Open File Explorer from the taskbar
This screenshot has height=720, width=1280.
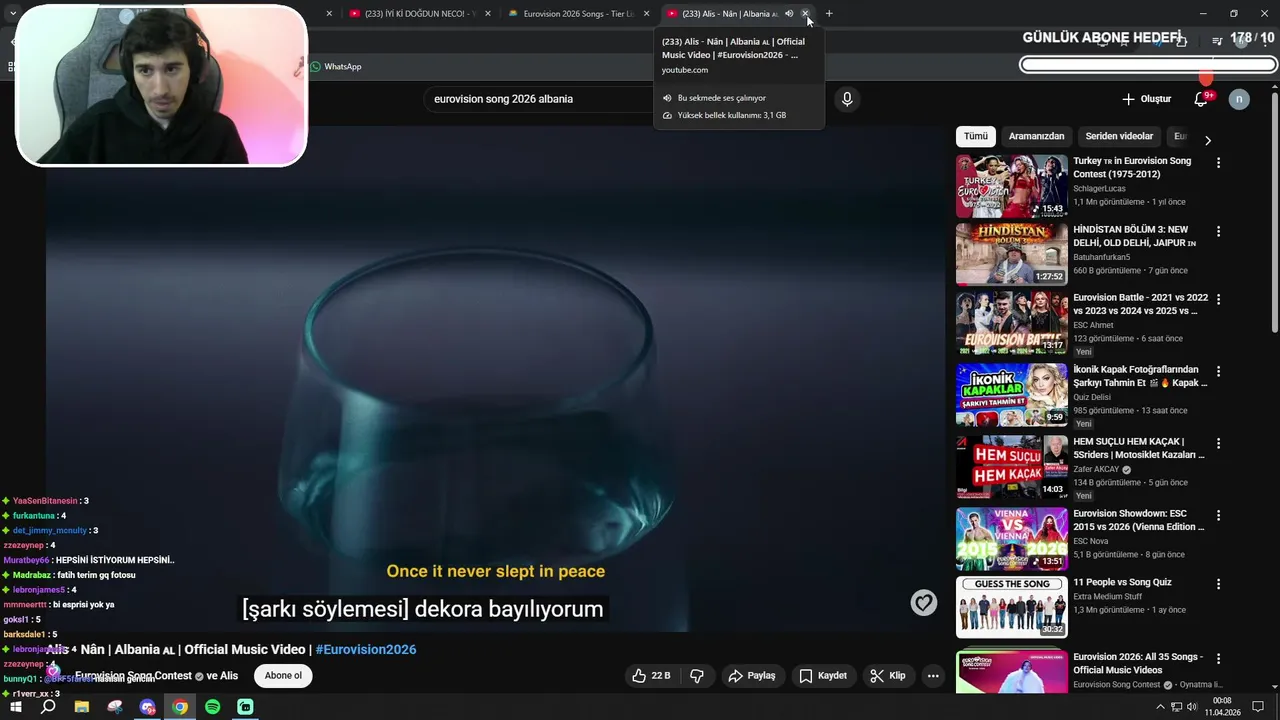pyautogui.click(x=82, y=707)
